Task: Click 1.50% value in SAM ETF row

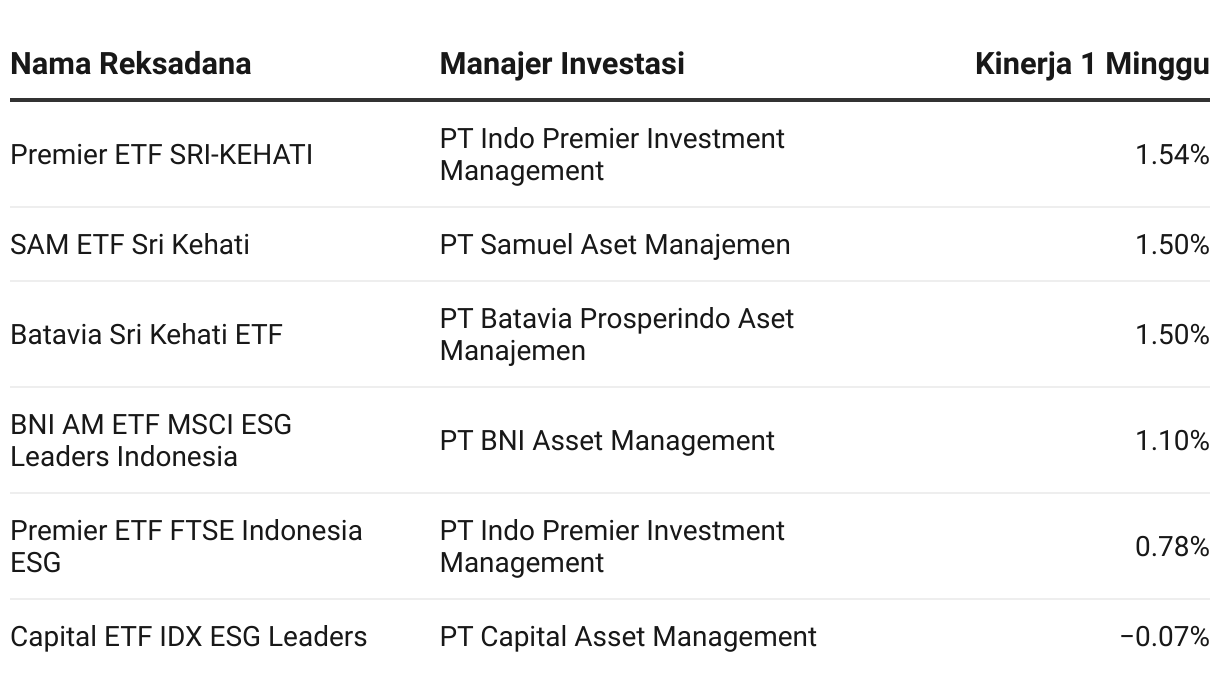Action: [x=1172, y=245]
